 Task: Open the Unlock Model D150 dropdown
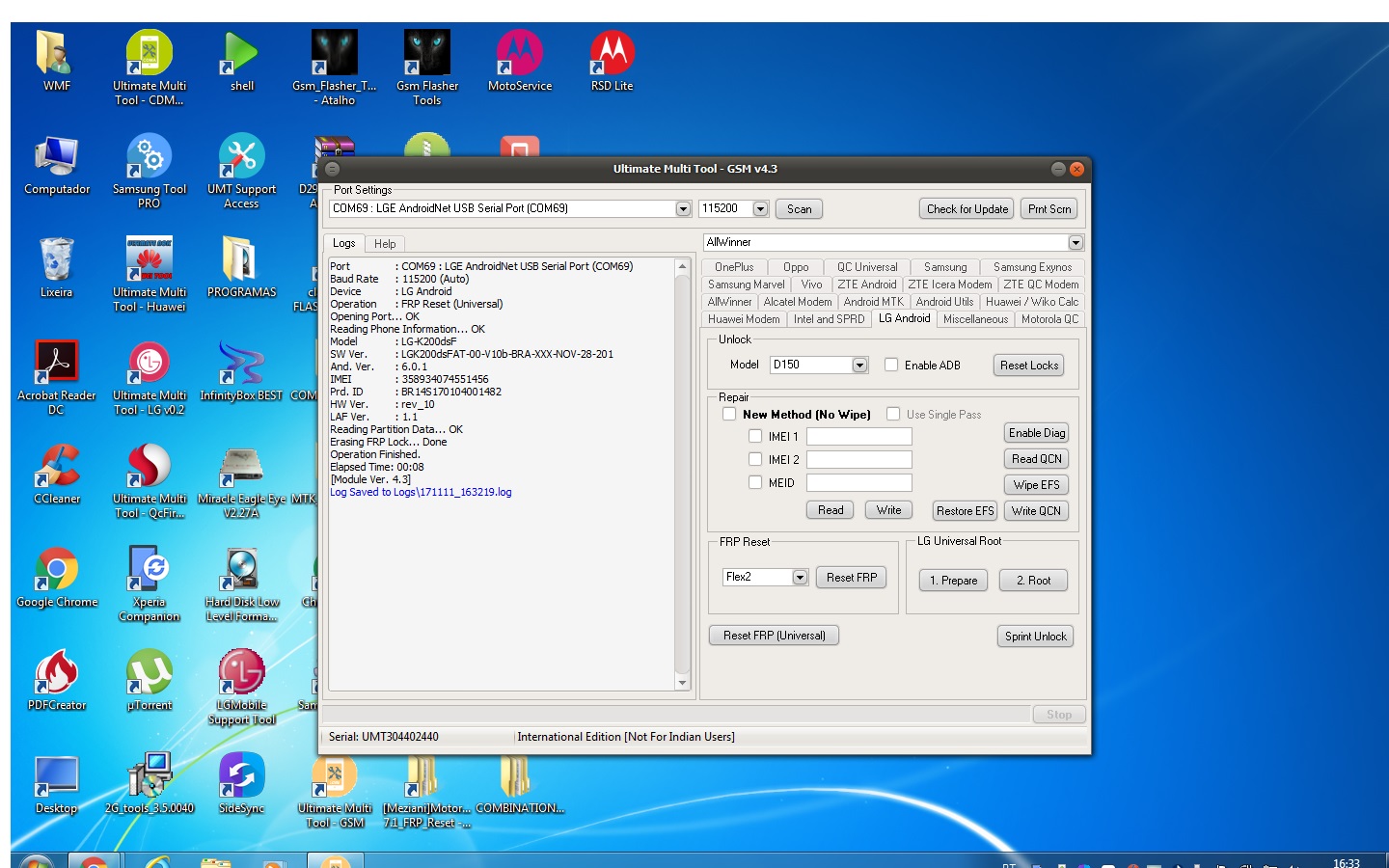tap(859, 365)
